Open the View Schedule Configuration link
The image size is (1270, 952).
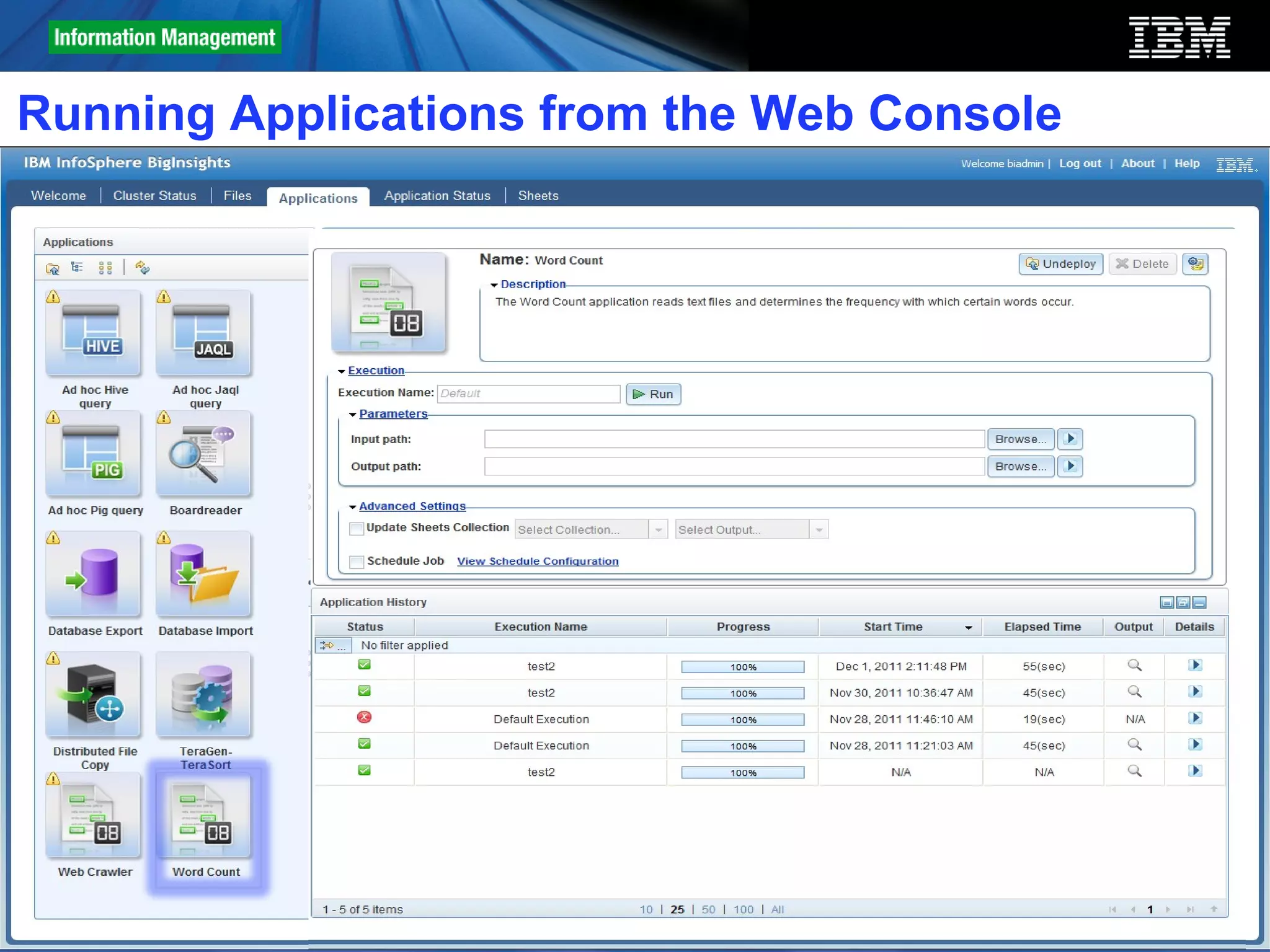(x=538, y=562)
